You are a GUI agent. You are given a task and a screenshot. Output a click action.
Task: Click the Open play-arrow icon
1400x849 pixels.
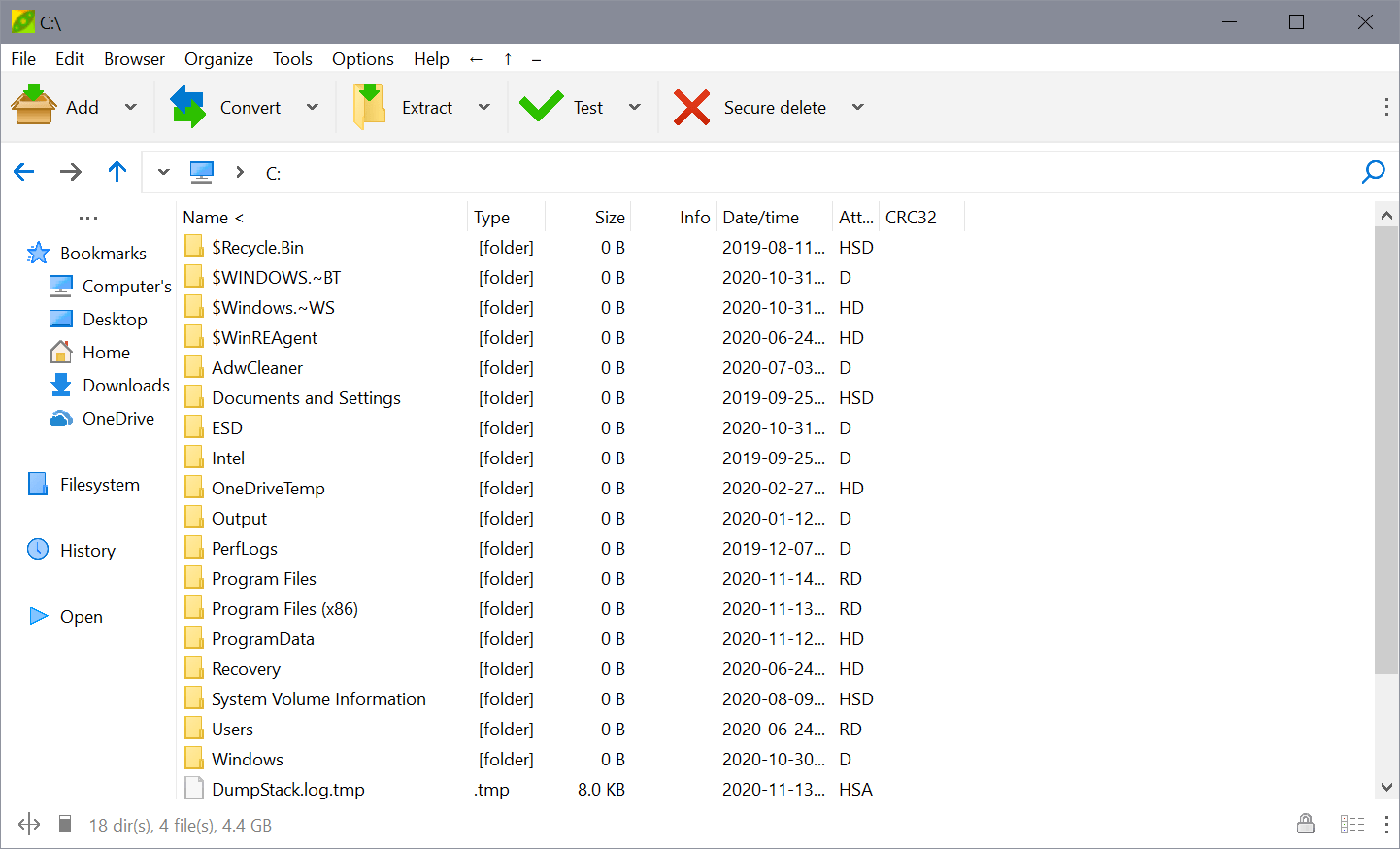click(x=39, y=616)
